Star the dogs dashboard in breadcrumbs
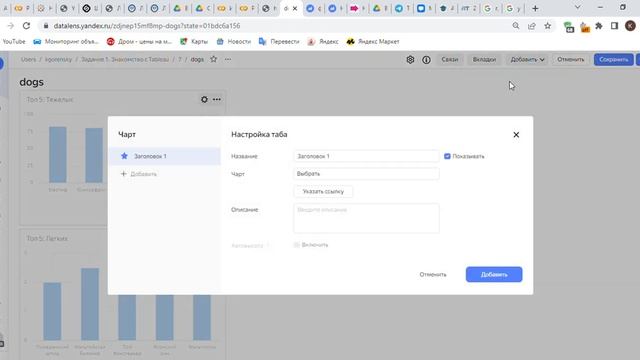Image resolution: width=640 pixels, height=360 pixels. tap(213, 59)
